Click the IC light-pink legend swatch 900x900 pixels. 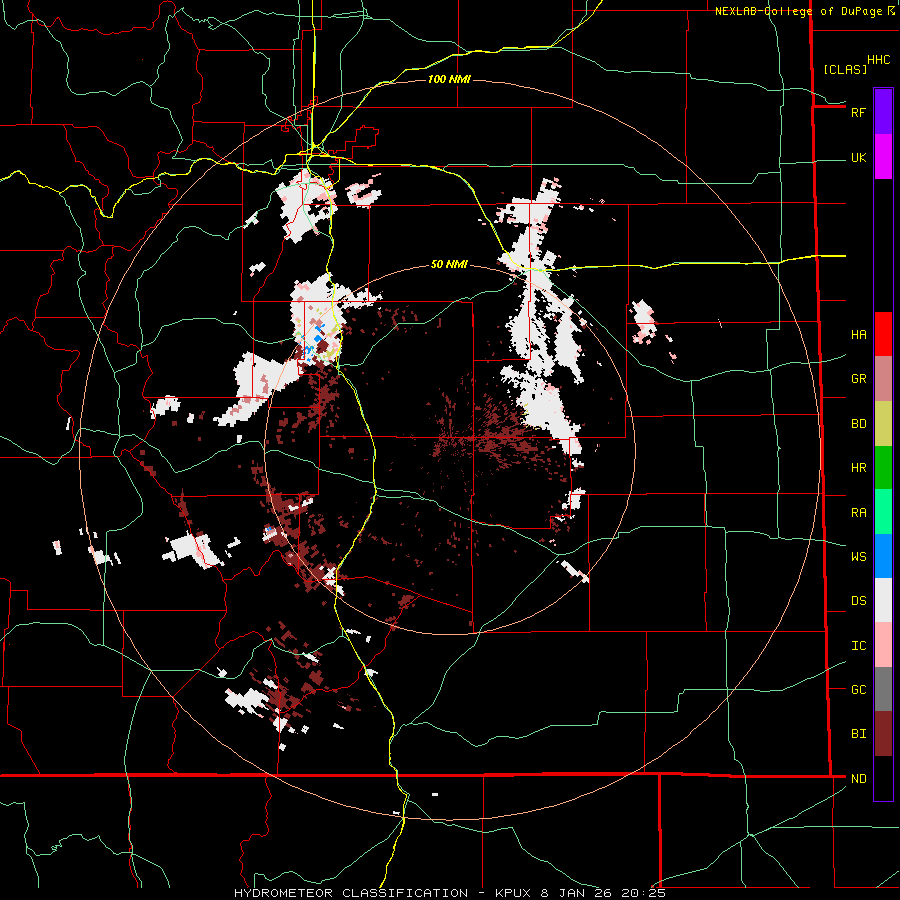click(883, 645)
